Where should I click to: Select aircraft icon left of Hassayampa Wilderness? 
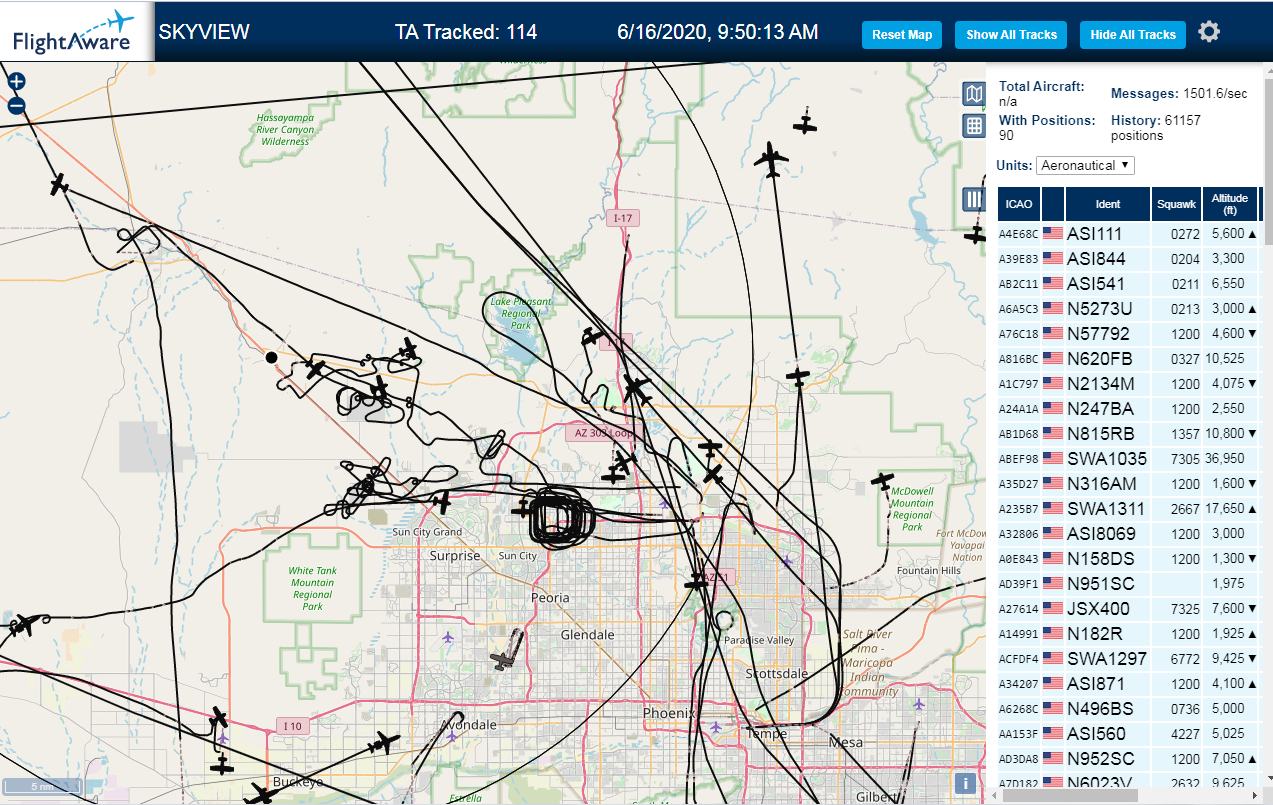pyautogui.click(x=59, y=185)
